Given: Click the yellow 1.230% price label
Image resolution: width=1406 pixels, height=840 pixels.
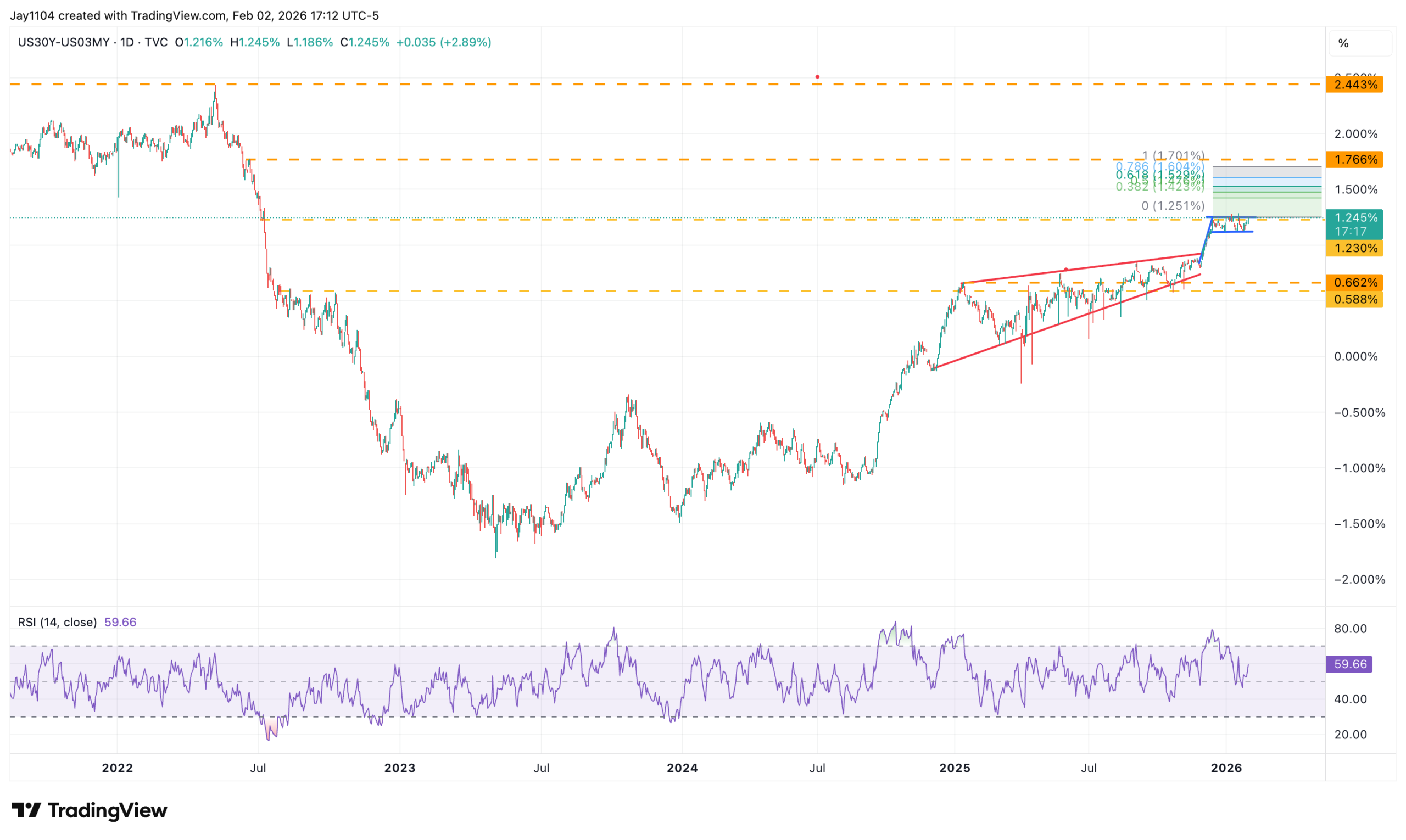Looking at the screenshot, I should point(1354,248).
